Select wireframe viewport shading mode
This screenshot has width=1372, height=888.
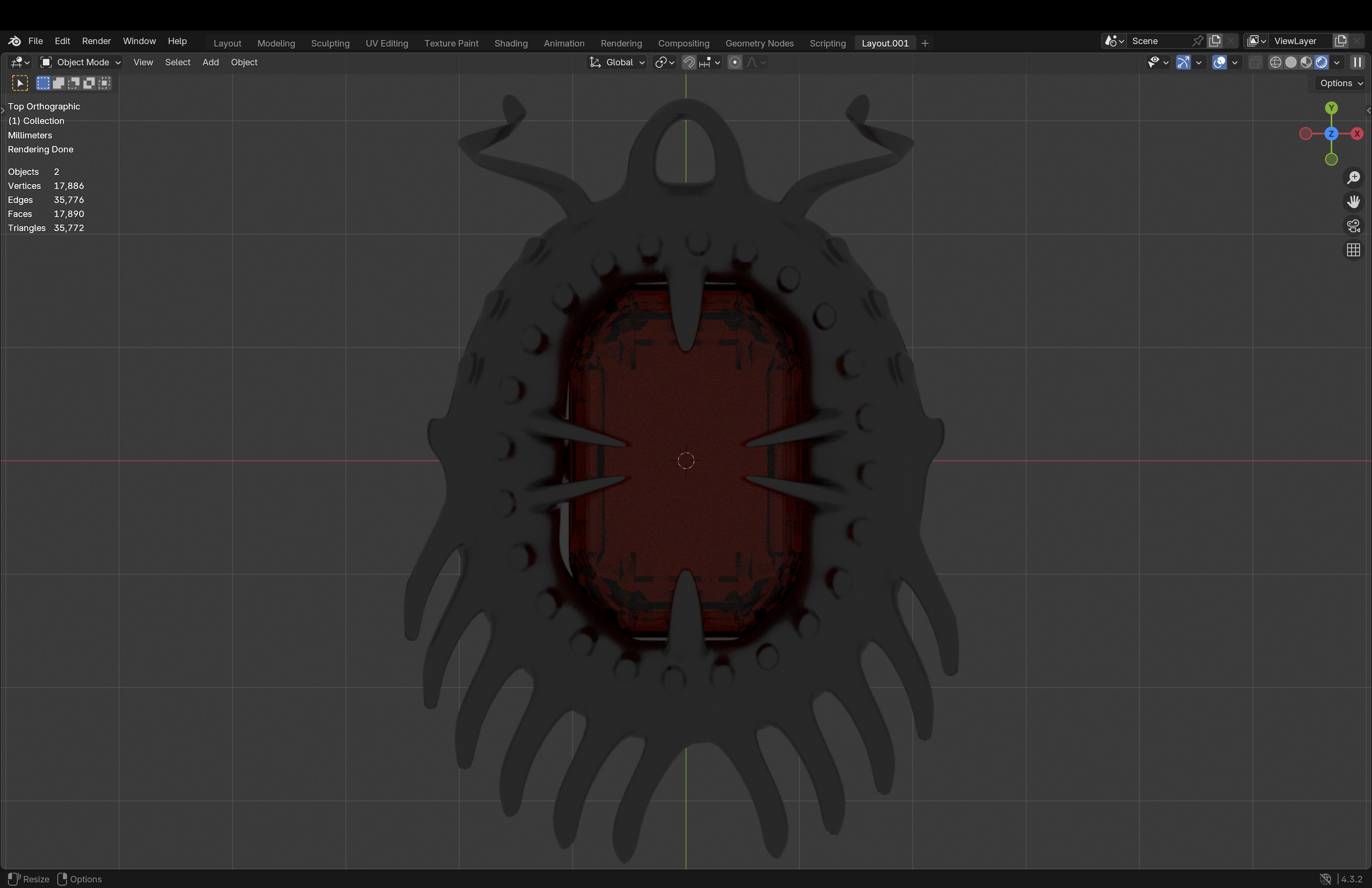click(x=1276, y=62)
